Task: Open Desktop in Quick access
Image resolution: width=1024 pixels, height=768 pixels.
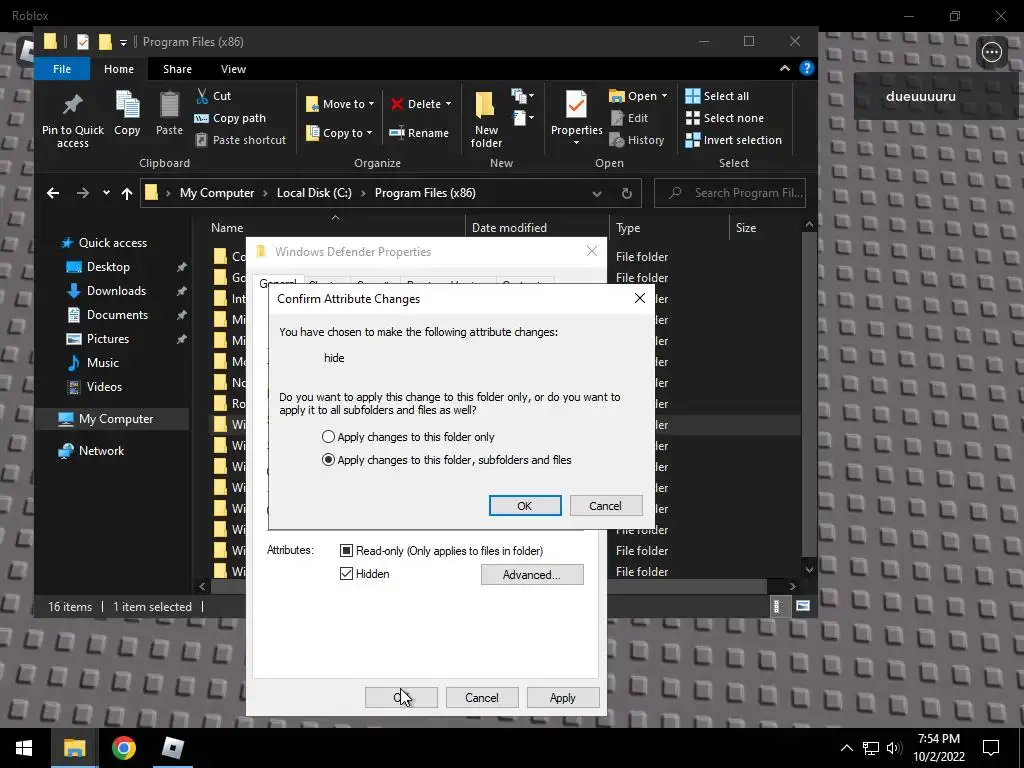Action: pyautogui.click(x=108, y=266)
